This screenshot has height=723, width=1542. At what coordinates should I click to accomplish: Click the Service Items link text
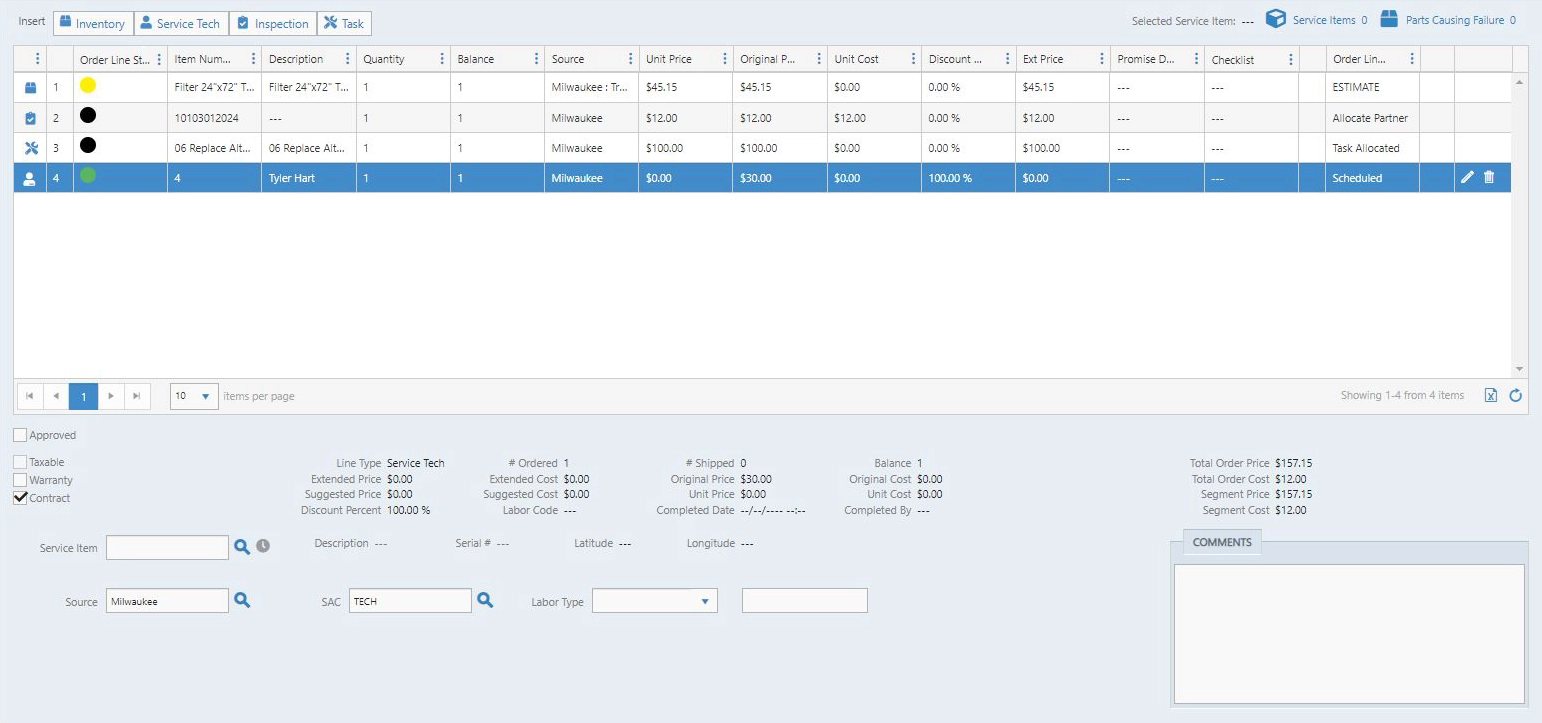(x=1324, y=20)
